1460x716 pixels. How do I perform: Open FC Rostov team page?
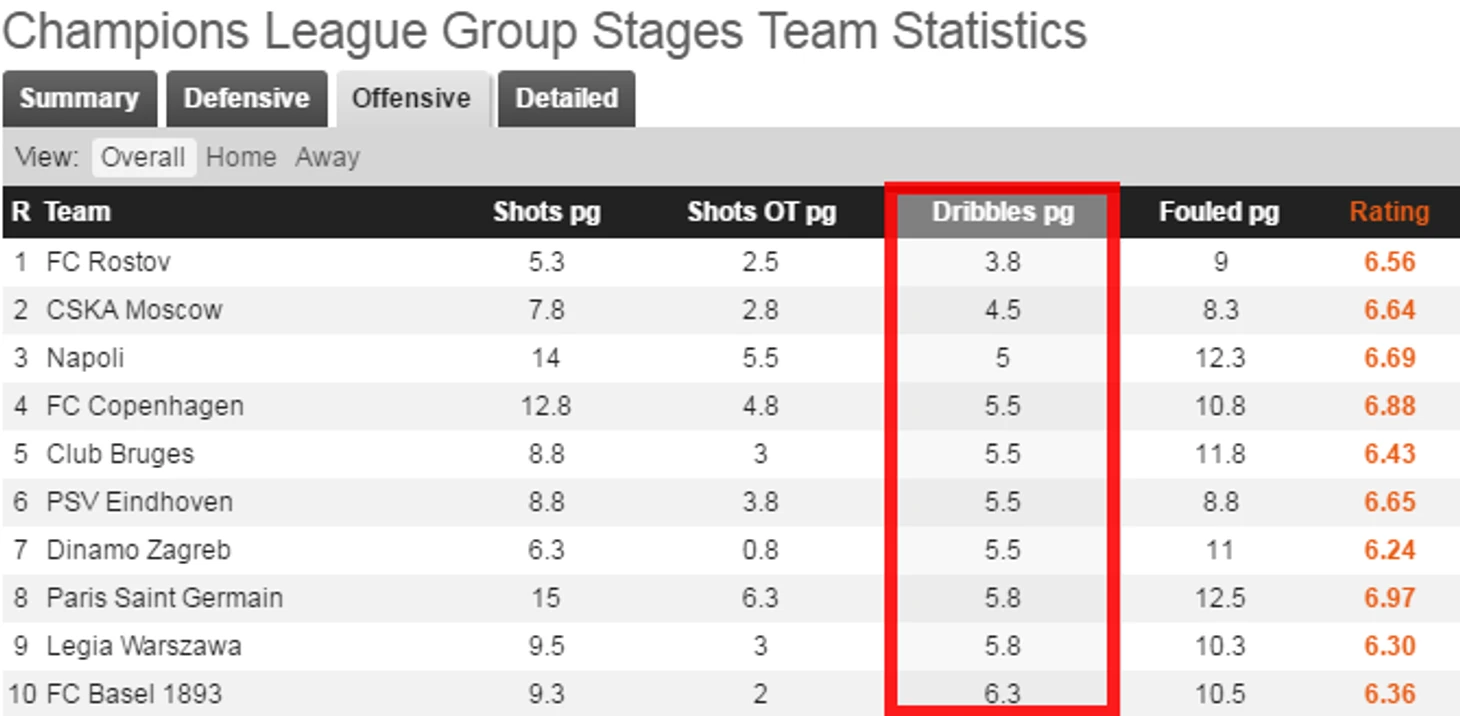(x=108, y=262)
